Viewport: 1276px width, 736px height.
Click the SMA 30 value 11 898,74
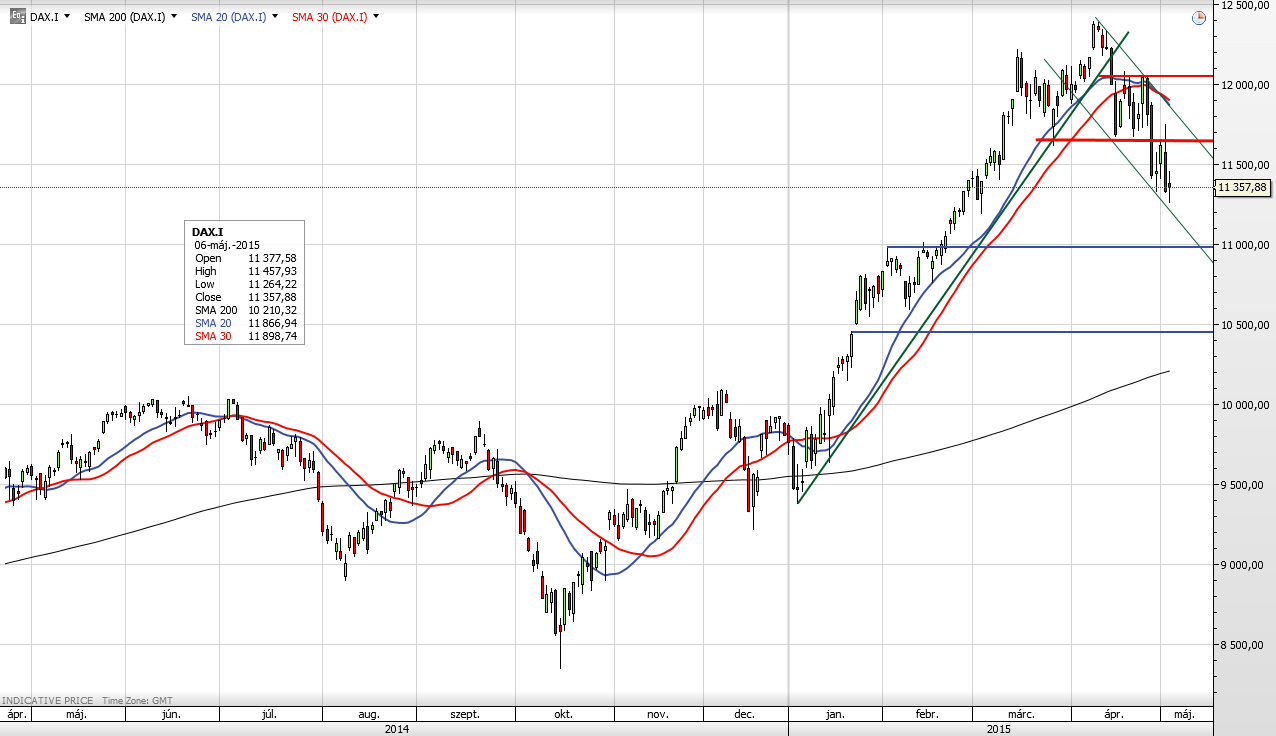pyautogui.click(x=272, y=336)
